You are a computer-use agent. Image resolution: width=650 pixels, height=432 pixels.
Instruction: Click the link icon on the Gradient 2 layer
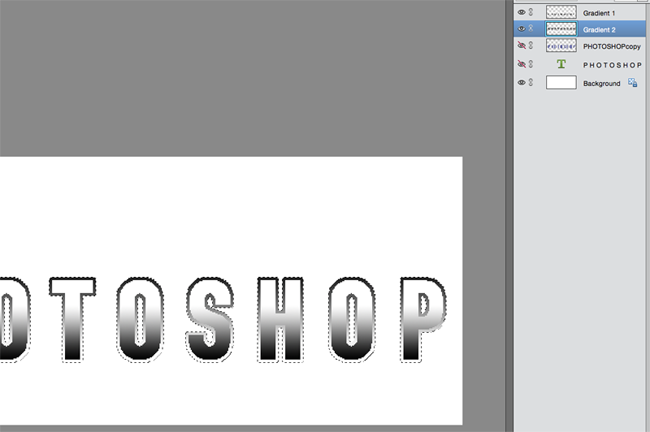coord(531,29)
